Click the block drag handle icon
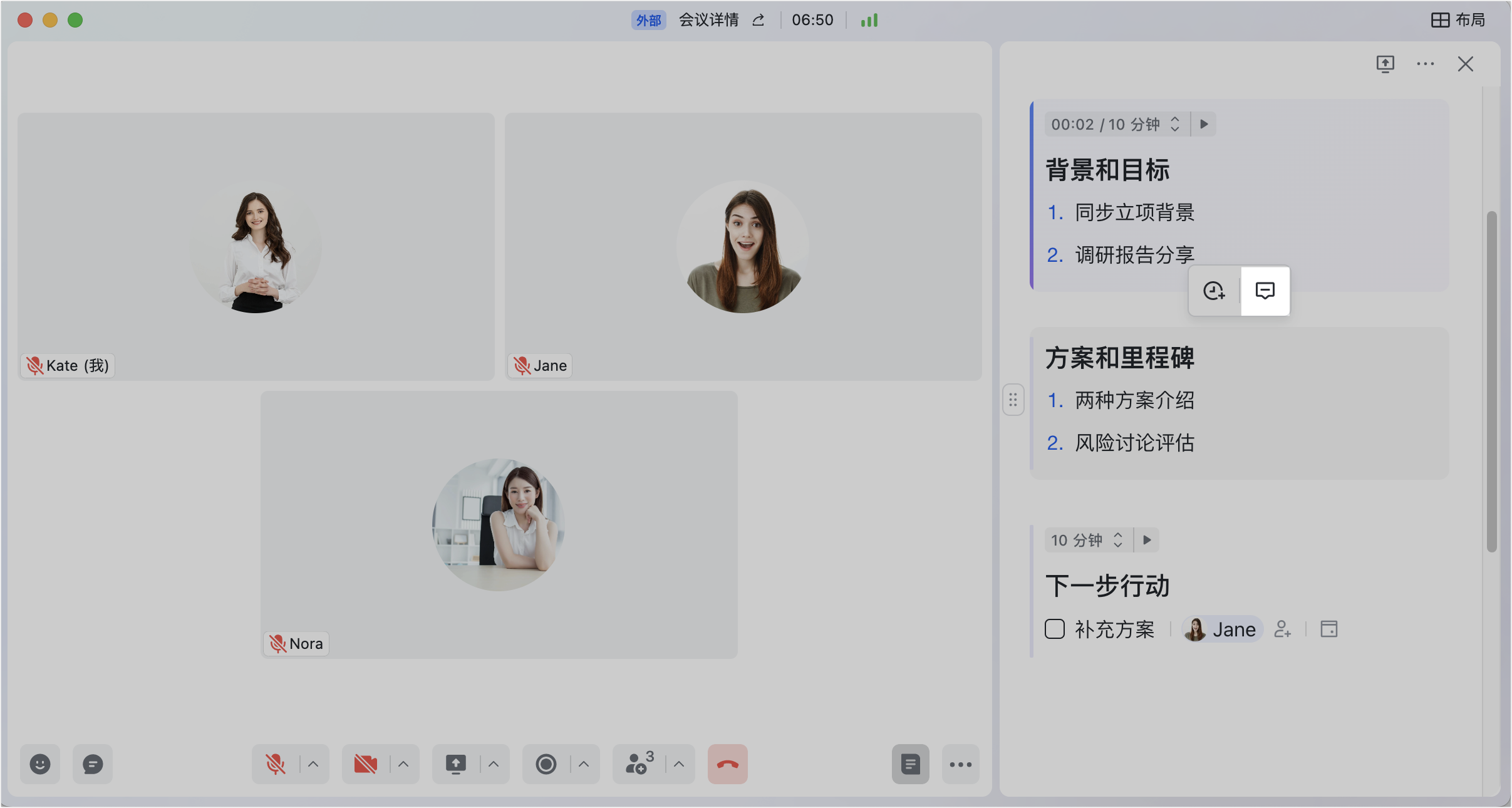The height and width of the screenshot is (808, 1512). tap(1013, 400)
